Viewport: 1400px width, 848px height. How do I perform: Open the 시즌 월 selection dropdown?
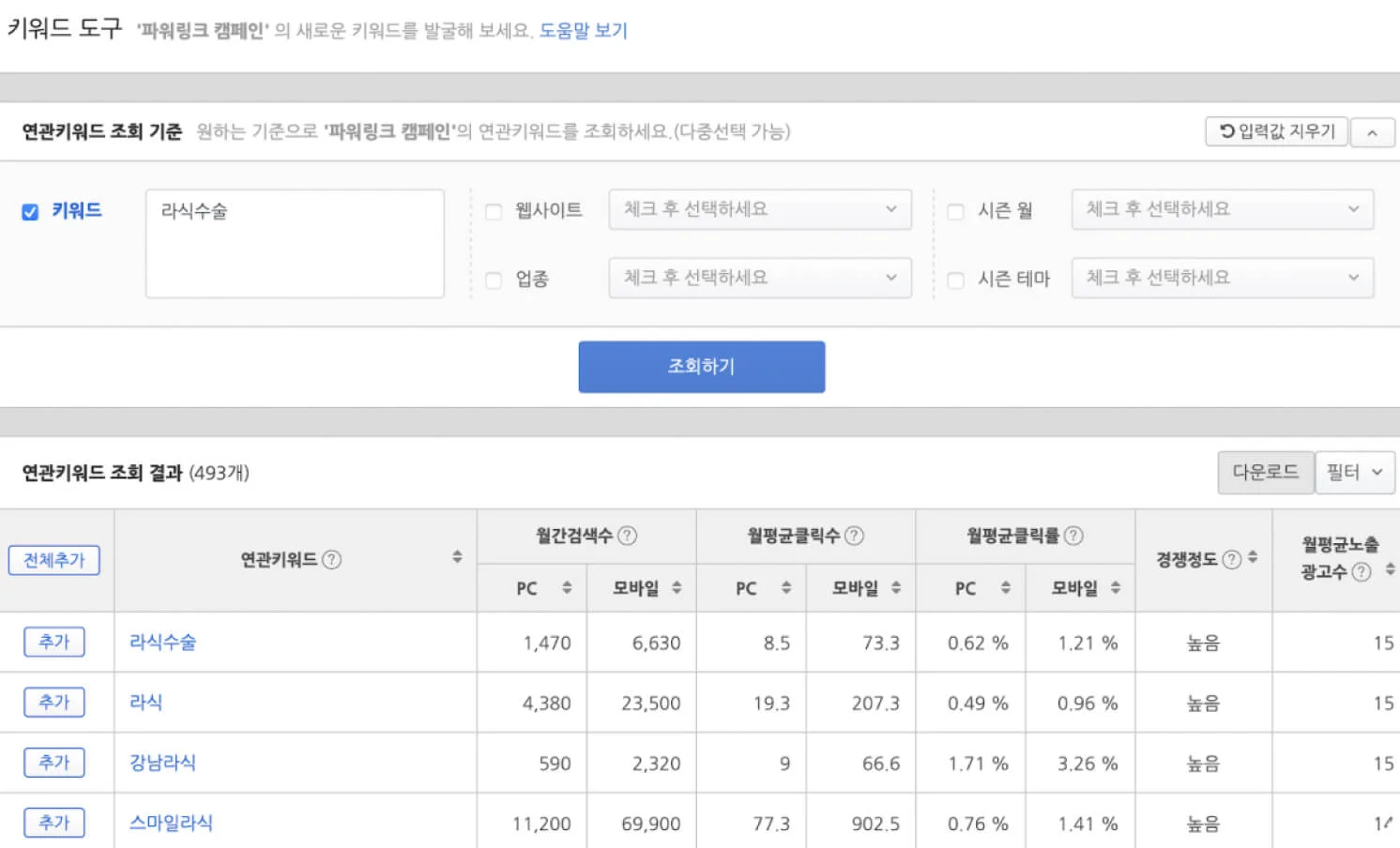point(1223,209)
